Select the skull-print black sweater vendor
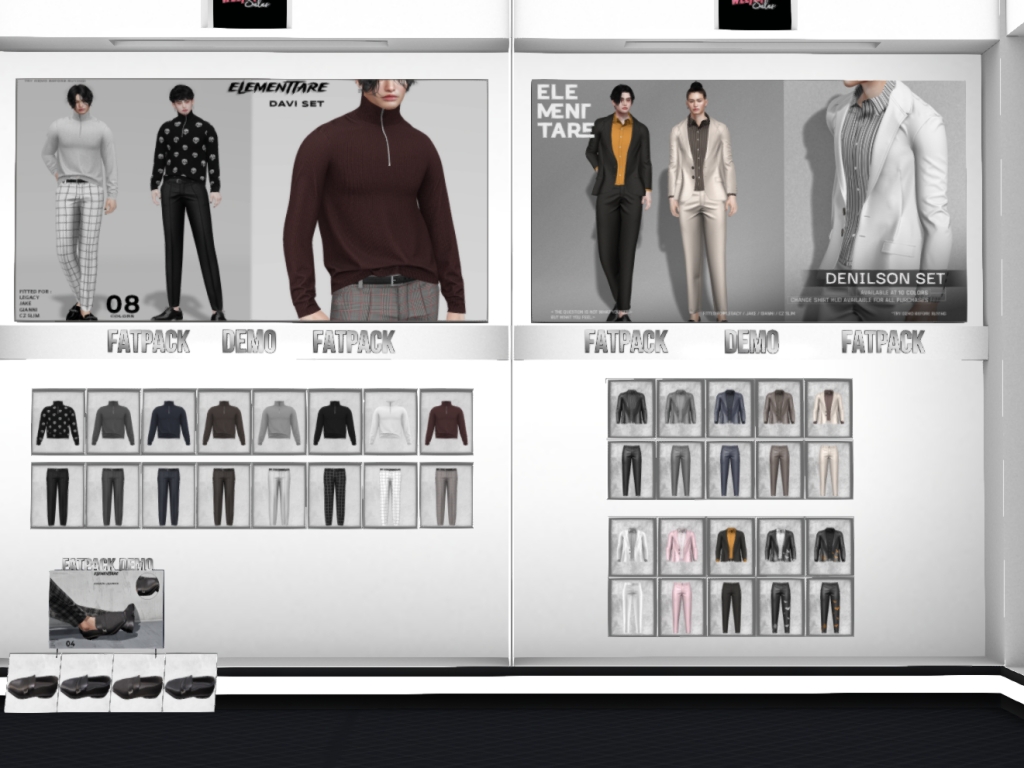This screenshot has width=1024, height=768. pyautogui.click(x=58, y=422)
